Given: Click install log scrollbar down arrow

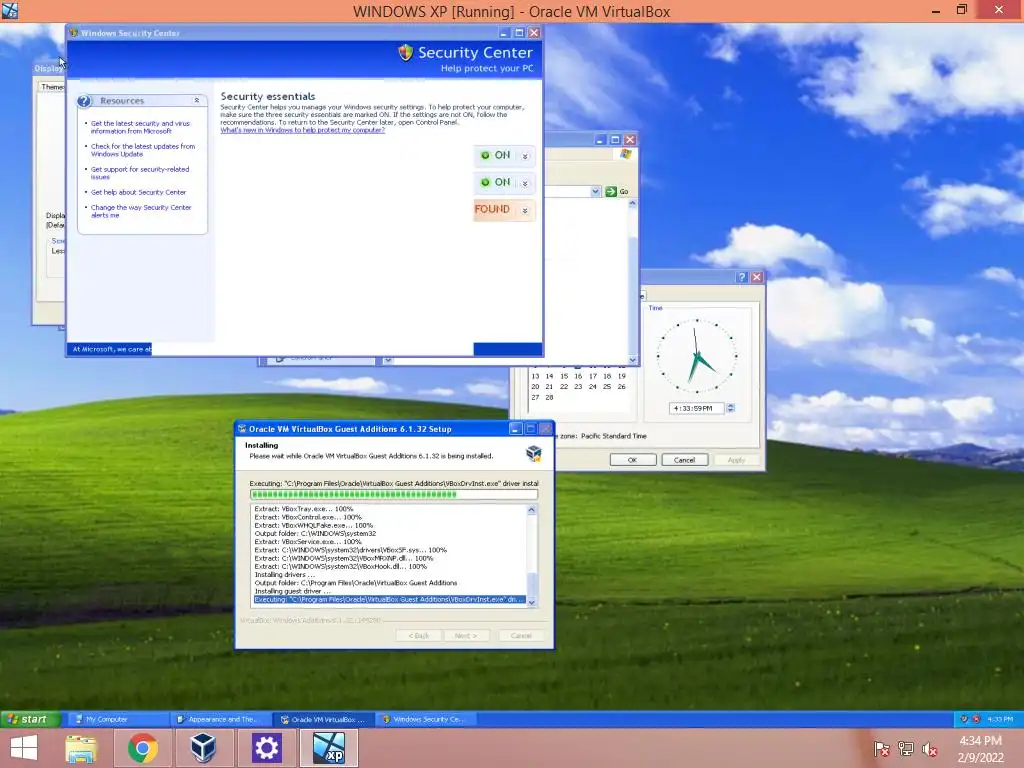Looking at the screenshot, I should tap(532, 602).
